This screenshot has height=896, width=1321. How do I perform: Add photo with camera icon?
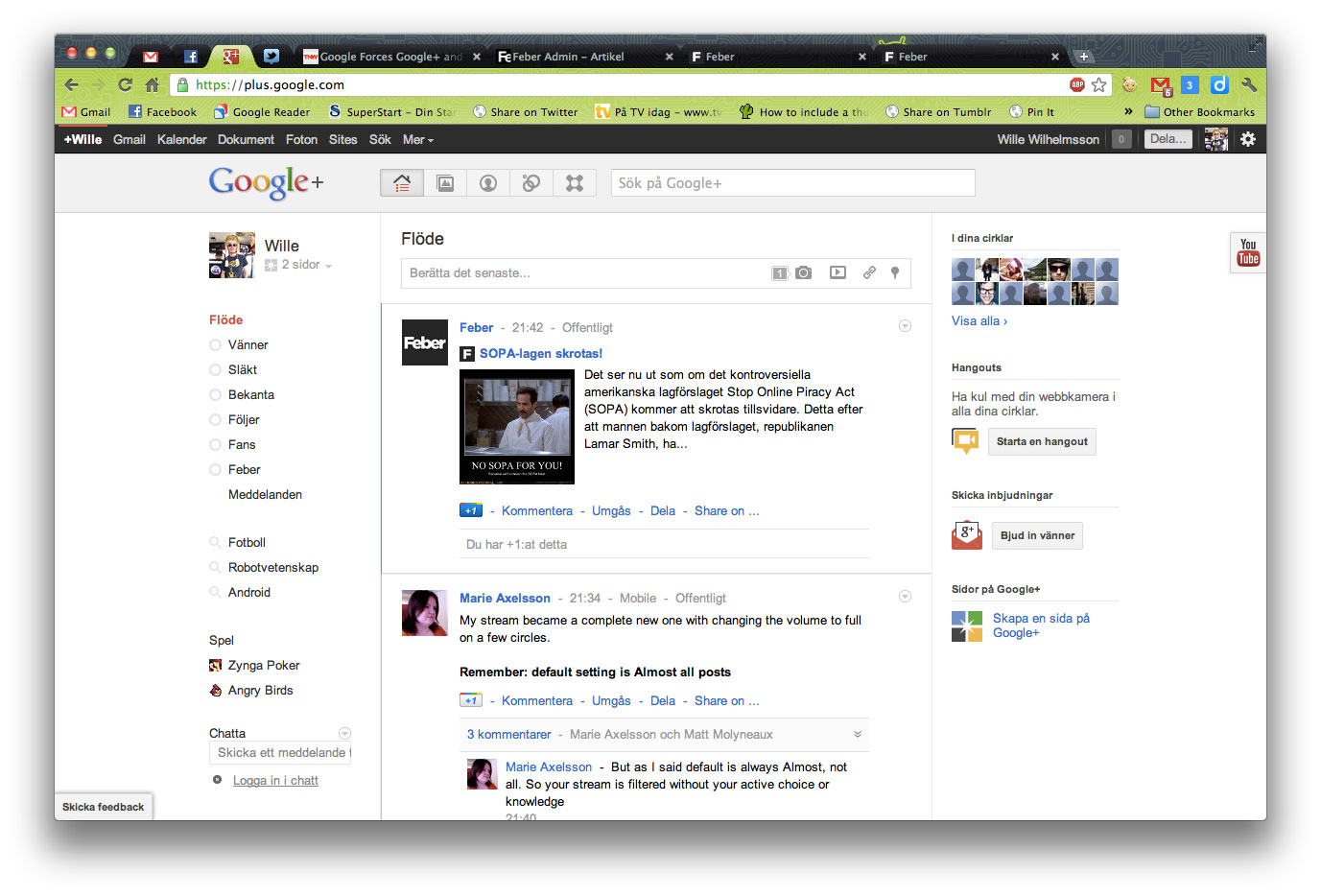point(804,273)
